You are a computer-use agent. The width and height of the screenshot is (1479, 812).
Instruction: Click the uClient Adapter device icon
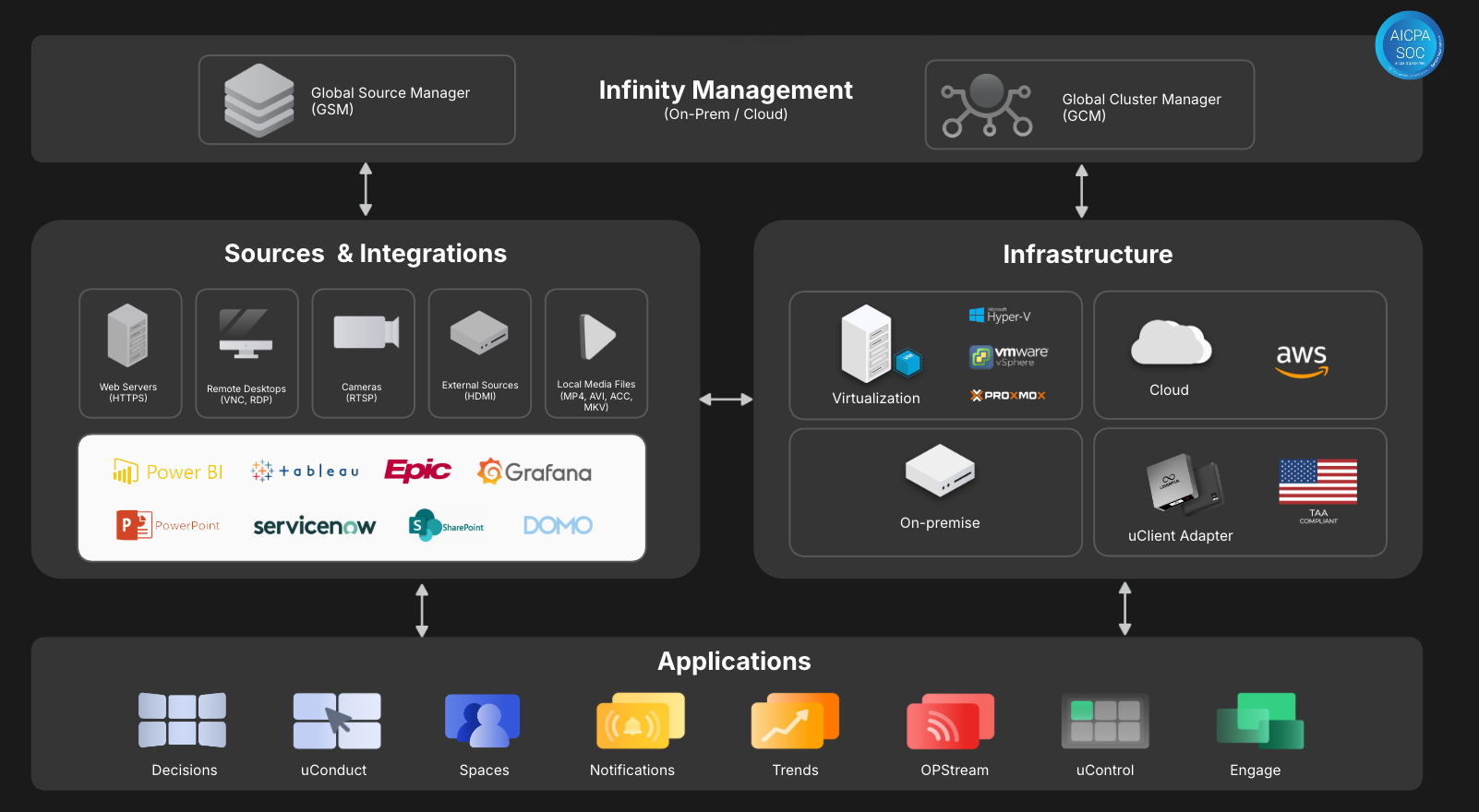point(1184,484)
